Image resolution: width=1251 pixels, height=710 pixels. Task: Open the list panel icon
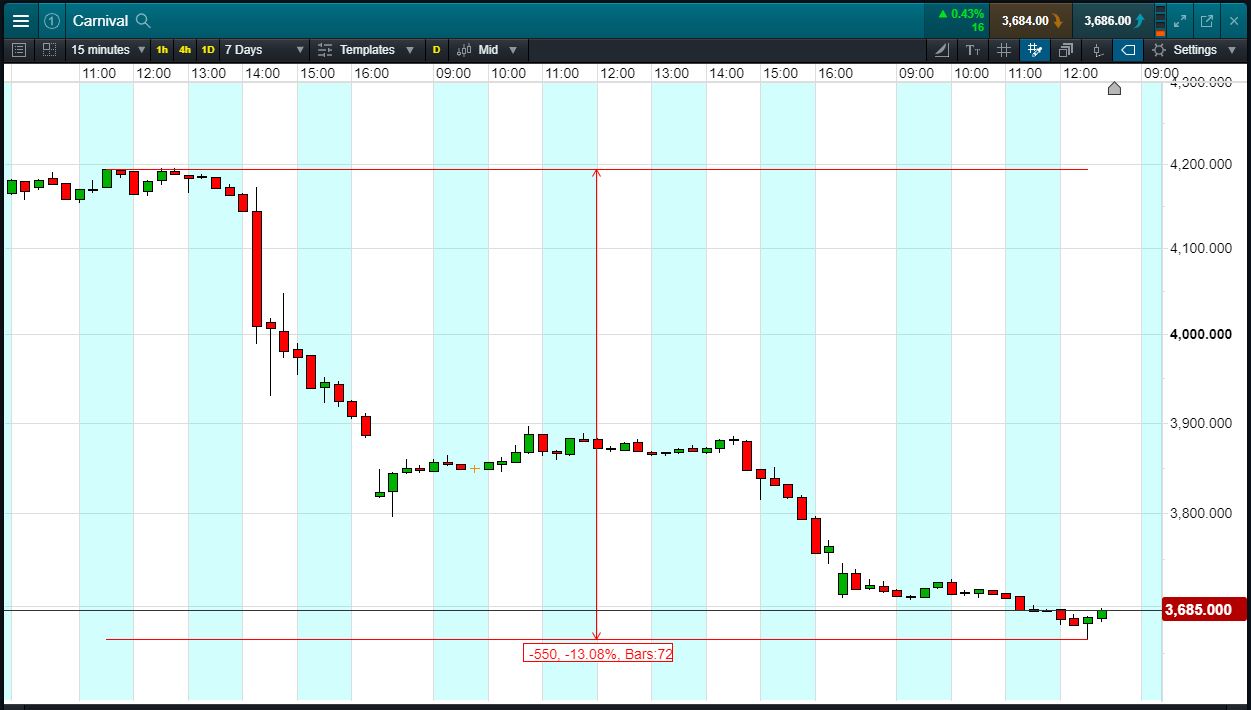pos(19,49)
